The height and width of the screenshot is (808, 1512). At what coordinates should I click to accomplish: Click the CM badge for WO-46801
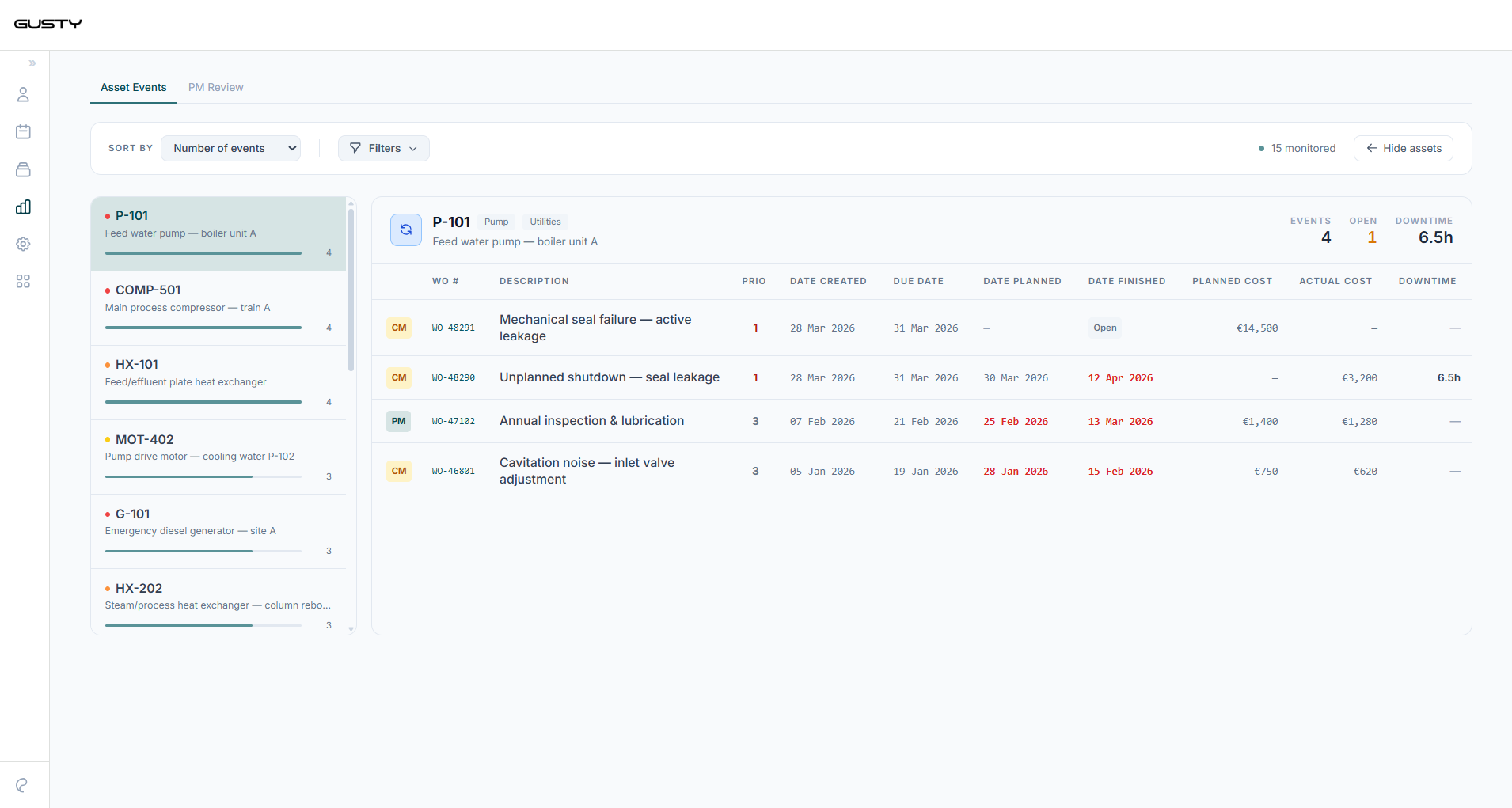[399, 471]
